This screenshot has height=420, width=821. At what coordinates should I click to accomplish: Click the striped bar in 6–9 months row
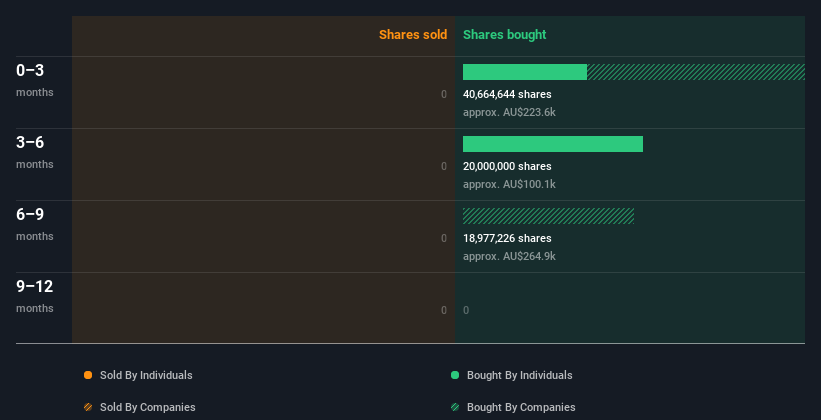coord(548,216)
